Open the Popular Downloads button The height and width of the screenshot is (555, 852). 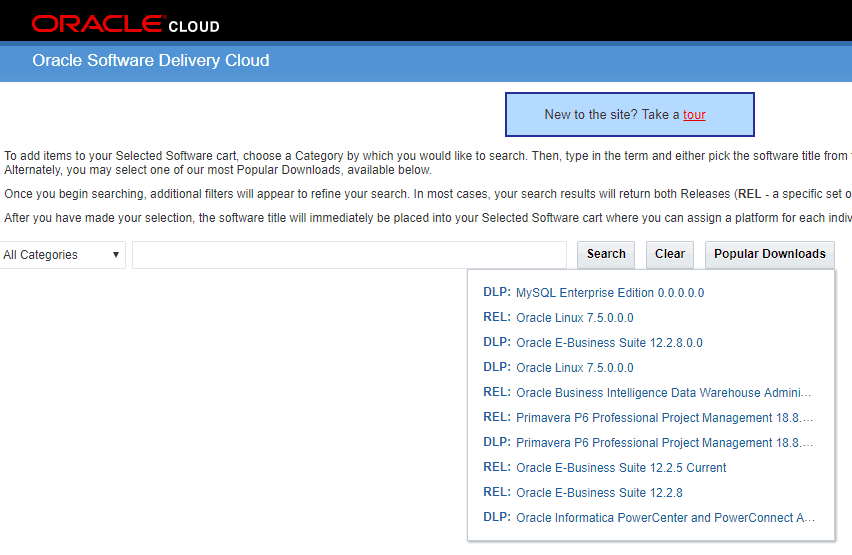769,254
